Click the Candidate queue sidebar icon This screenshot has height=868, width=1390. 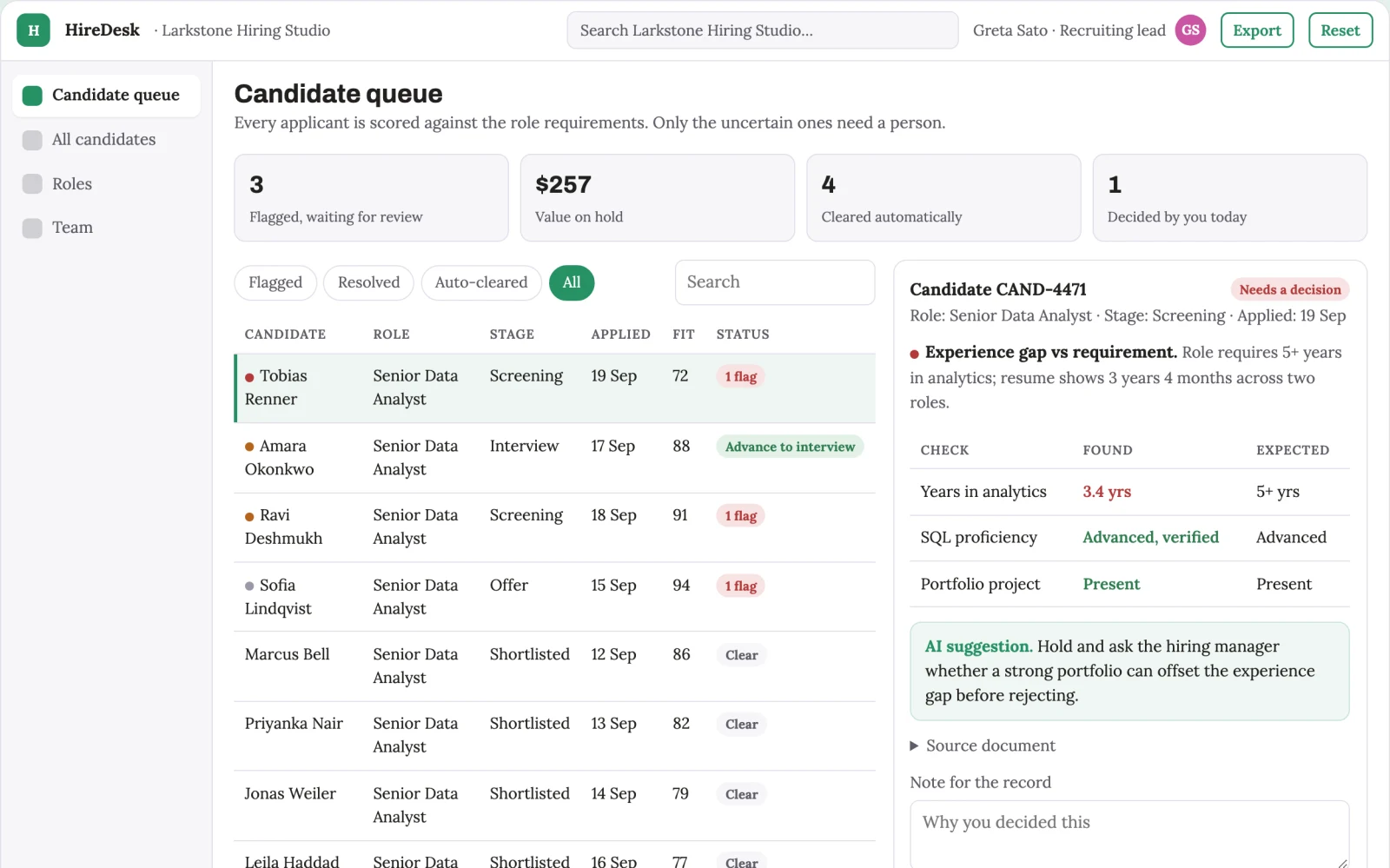click(32, 96)
